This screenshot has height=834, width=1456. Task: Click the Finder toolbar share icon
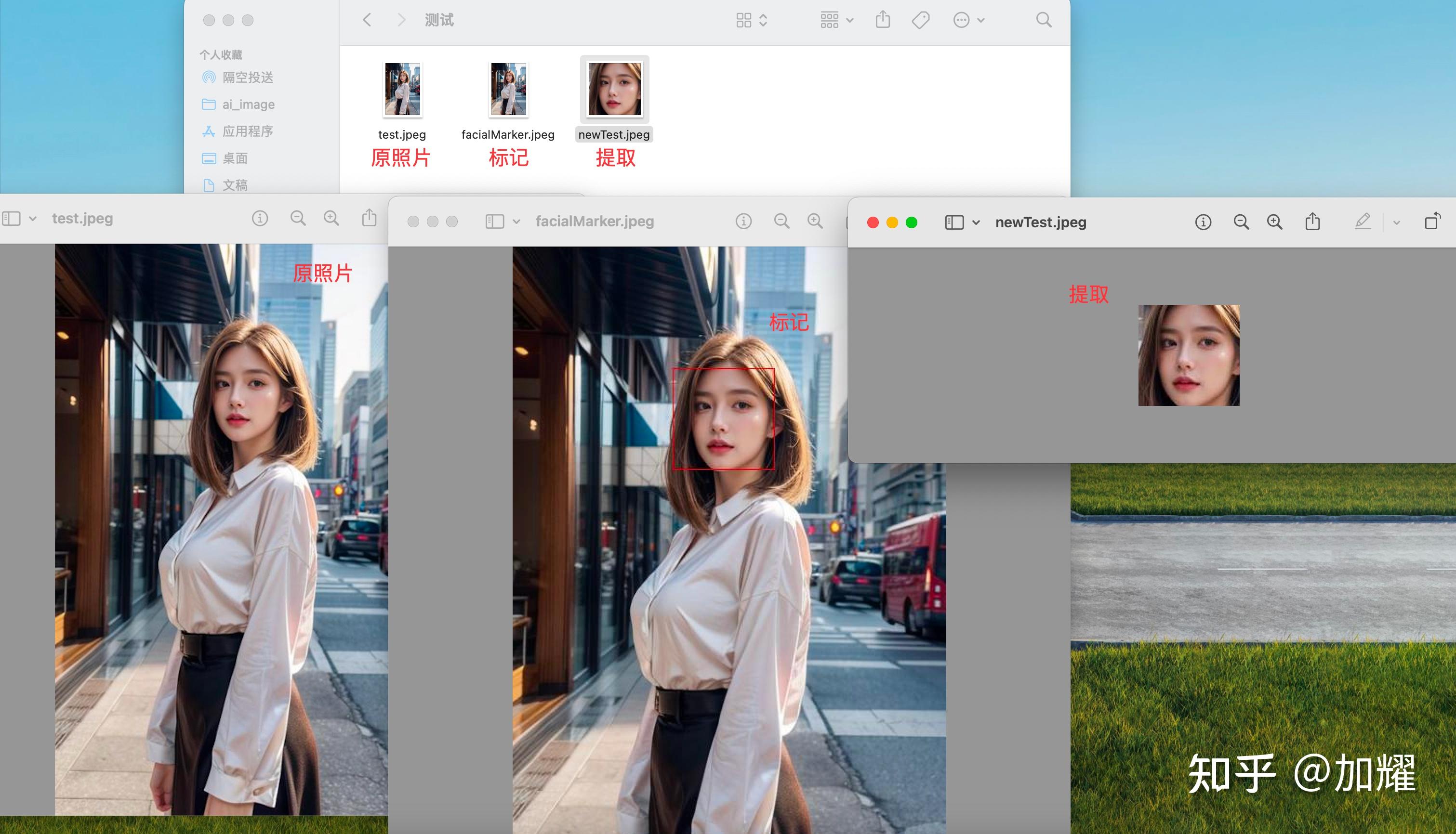click(883, 20)
